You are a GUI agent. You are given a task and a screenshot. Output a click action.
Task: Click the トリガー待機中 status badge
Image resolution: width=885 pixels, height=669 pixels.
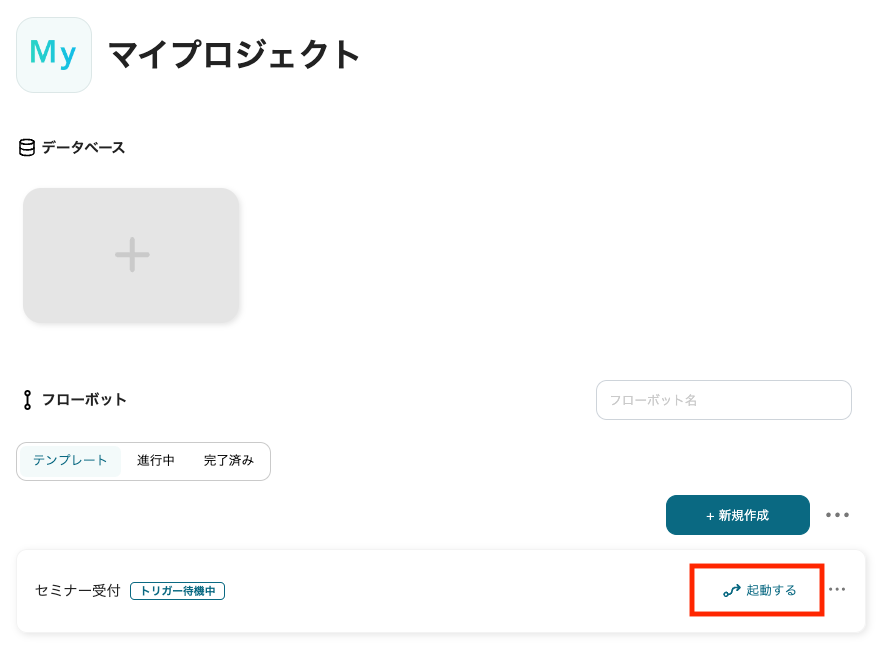(177, 591)
